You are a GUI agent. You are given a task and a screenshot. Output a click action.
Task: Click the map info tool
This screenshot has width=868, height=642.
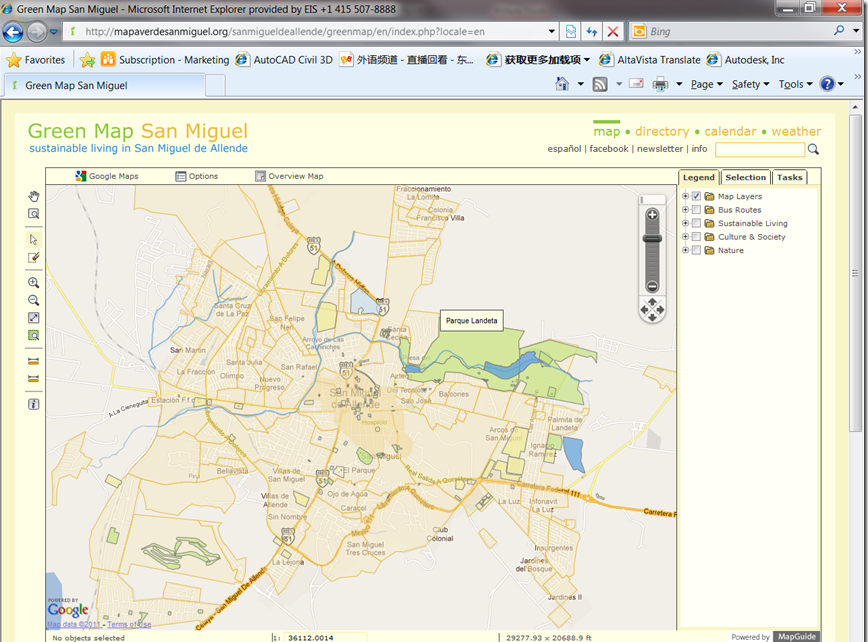point(34,404)
